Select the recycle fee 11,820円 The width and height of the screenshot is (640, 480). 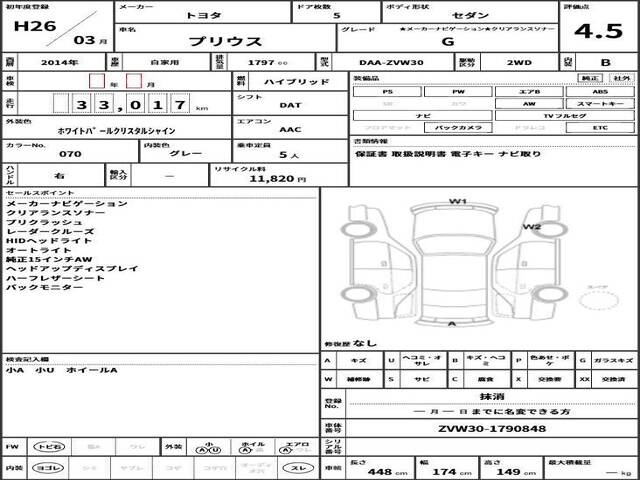[278, 179]
